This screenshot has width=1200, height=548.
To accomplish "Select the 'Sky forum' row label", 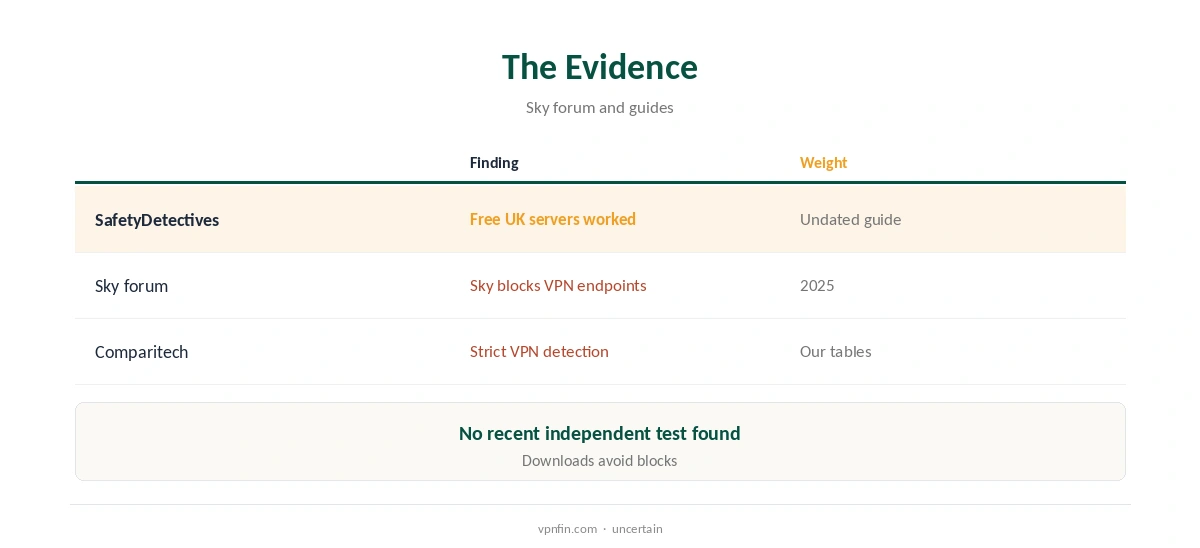I will point(131,286).
